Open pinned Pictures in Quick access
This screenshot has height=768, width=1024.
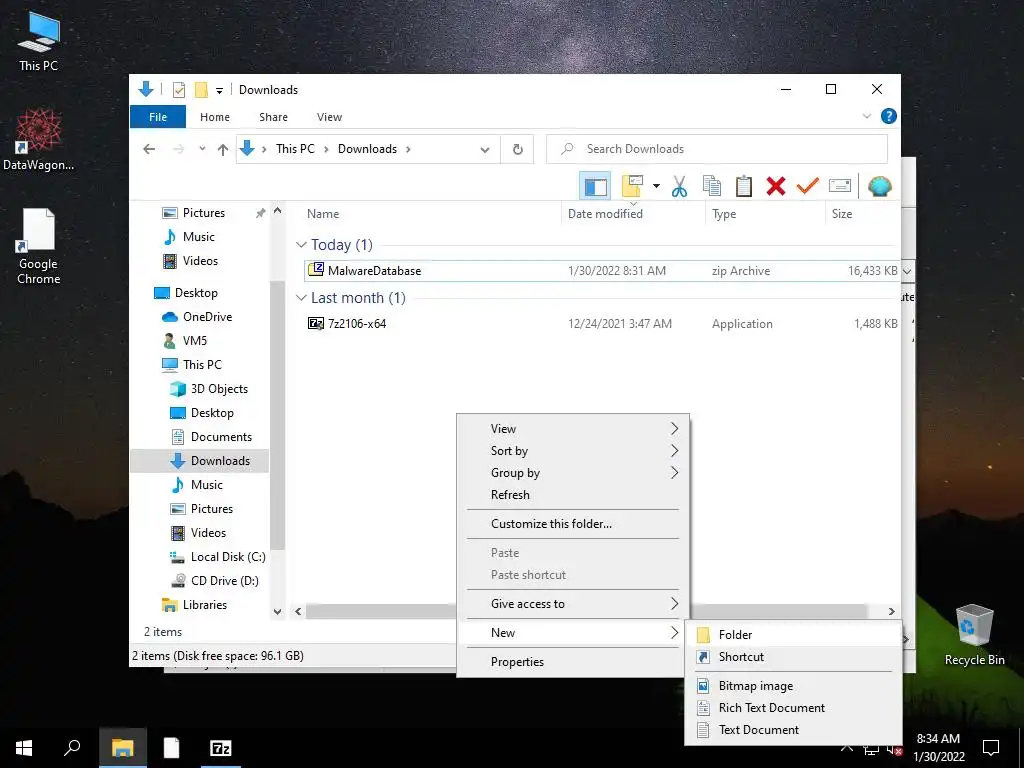(x=203, y=213)
